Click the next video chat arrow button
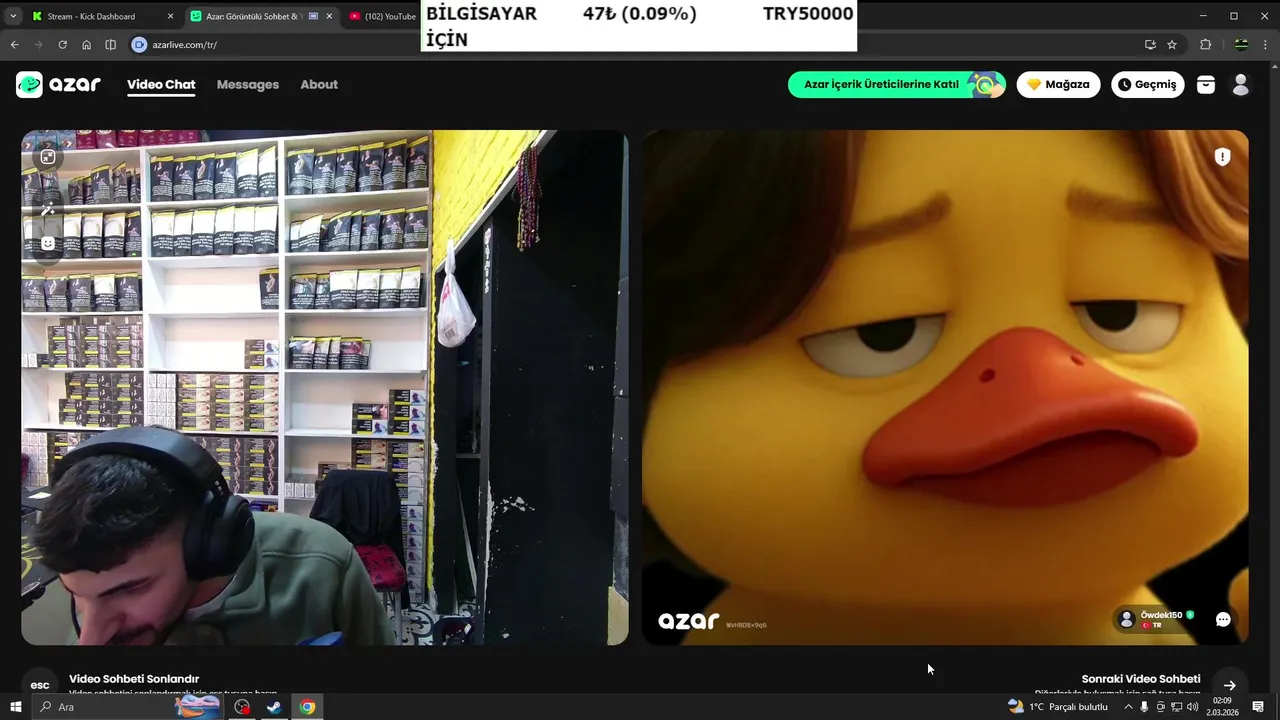Image resolution: width=1280 pixels, height=720 pixels. [x=1230, y=685]
